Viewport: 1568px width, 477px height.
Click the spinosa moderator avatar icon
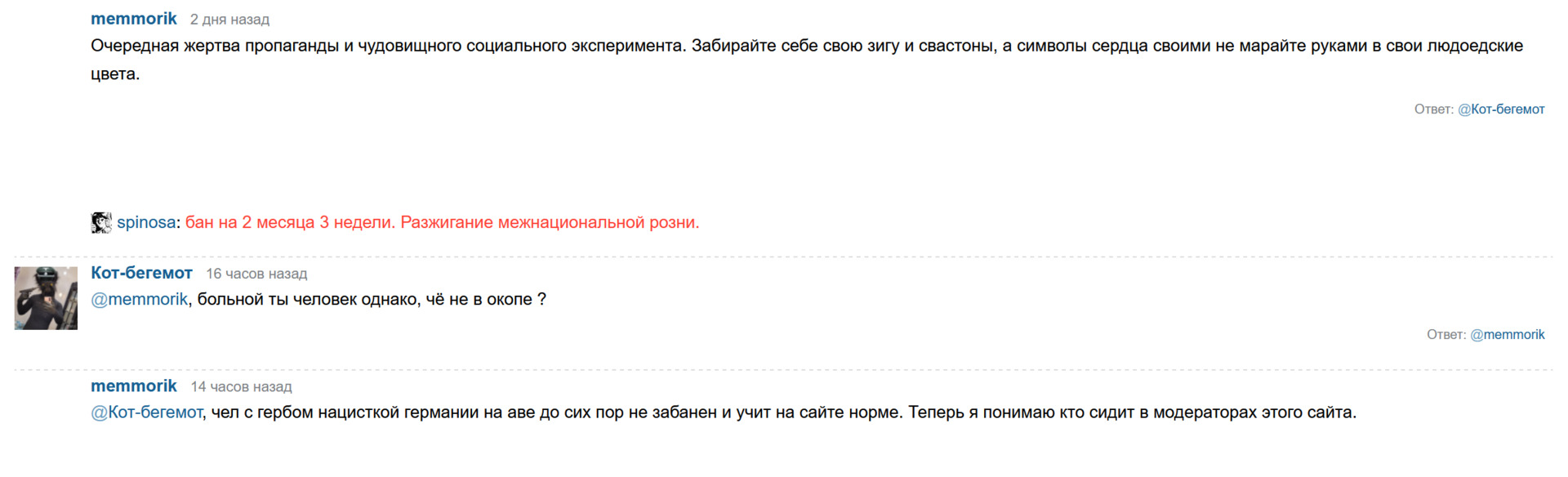(x=100, y=223)
